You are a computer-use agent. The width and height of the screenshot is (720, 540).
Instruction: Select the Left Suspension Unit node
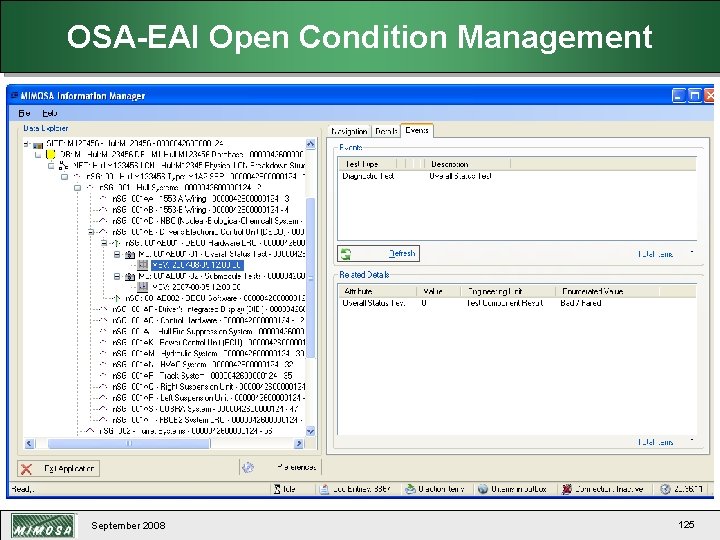point(208,398)
